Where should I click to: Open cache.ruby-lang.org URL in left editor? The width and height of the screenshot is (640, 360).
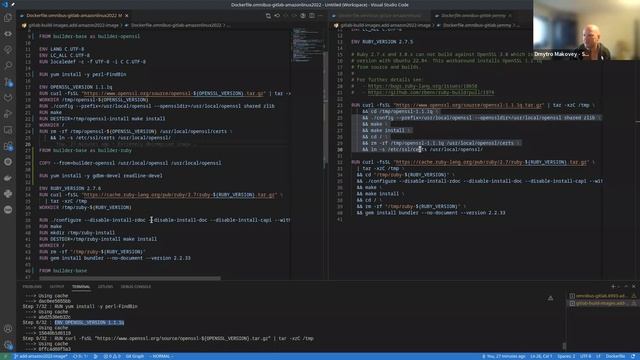point(180,195)
